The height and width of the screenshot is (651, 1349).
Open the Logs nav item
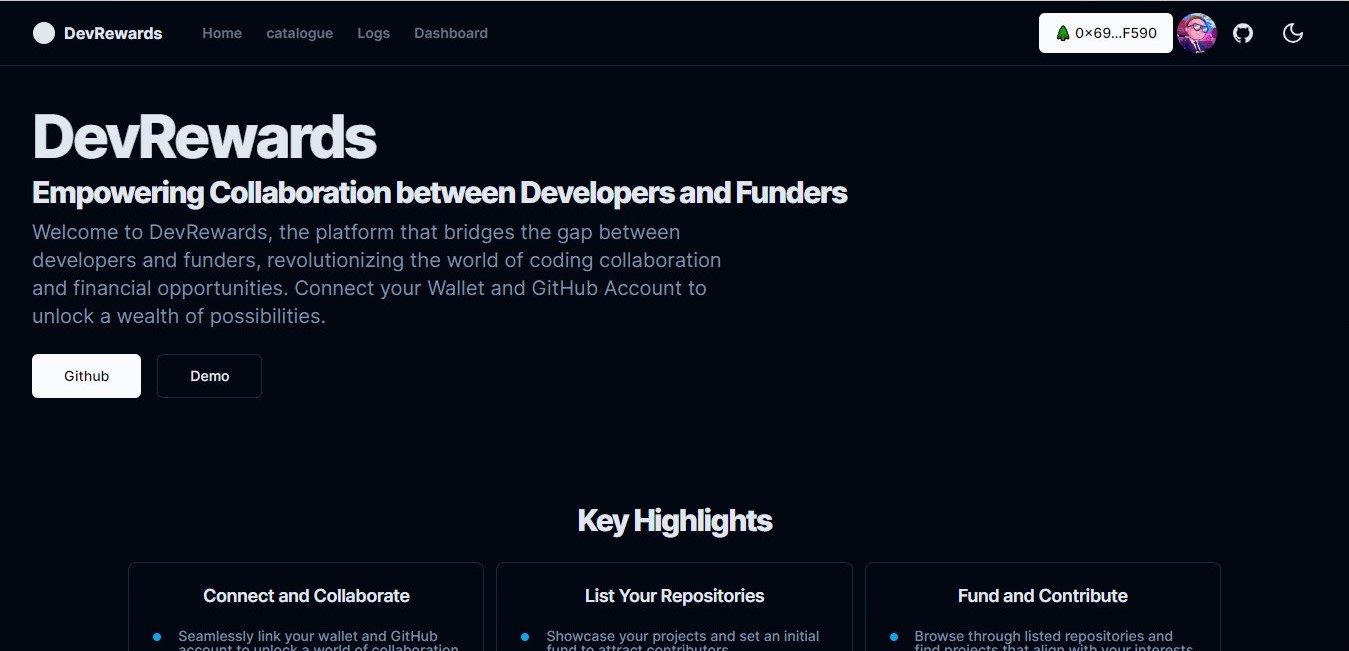[374, 33]
